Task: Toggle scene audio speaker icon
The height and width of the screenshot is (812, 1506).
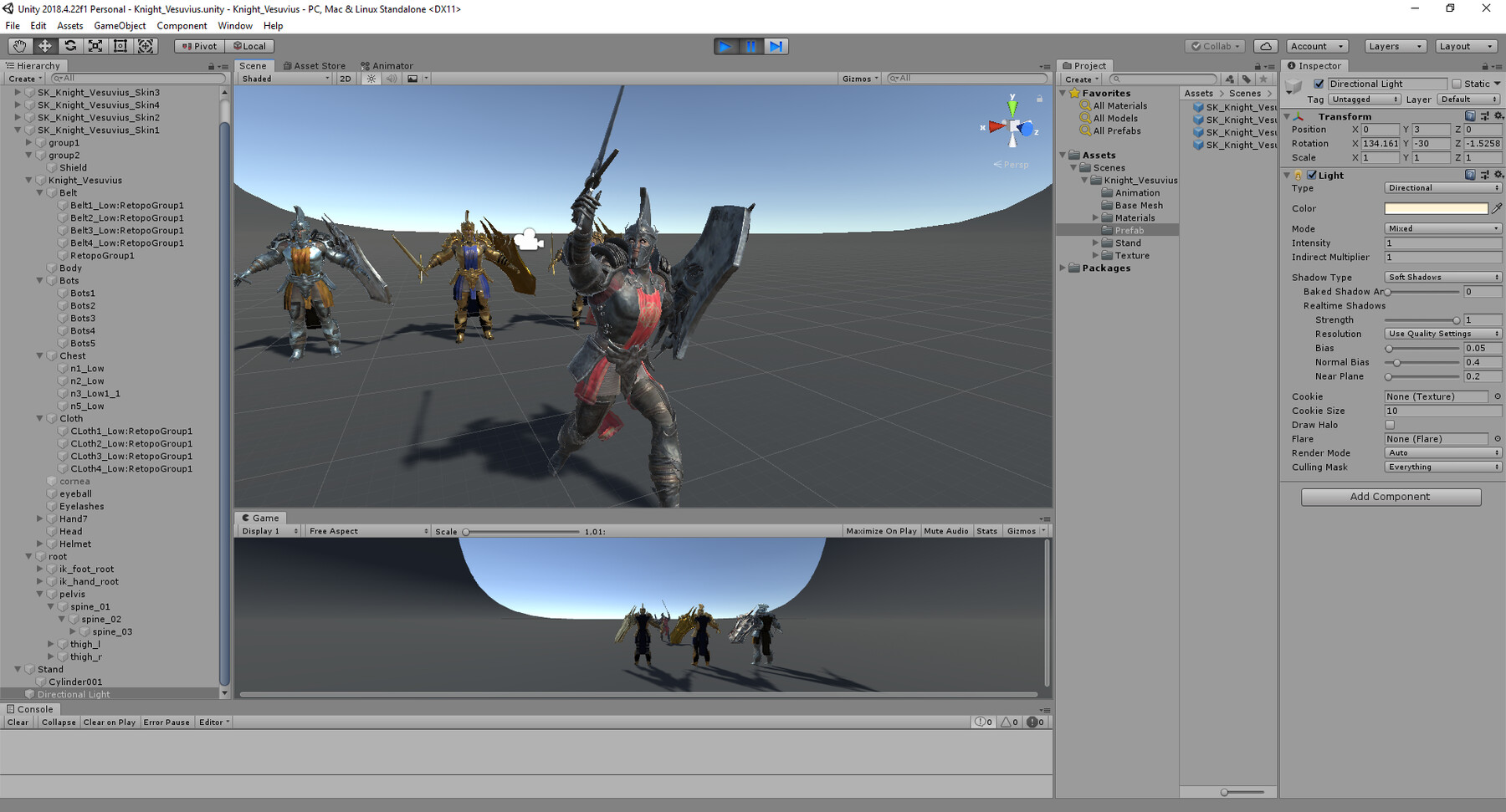Action: [x=392, y=79]
